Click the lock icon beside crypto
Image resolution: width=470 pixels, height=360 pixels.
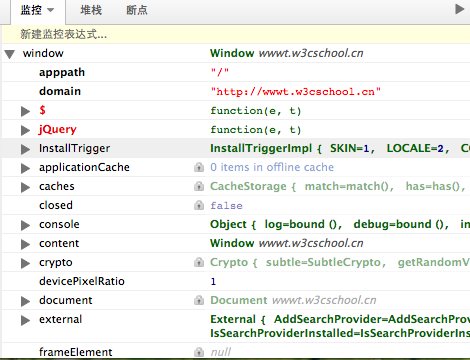[x=199, y=262]
